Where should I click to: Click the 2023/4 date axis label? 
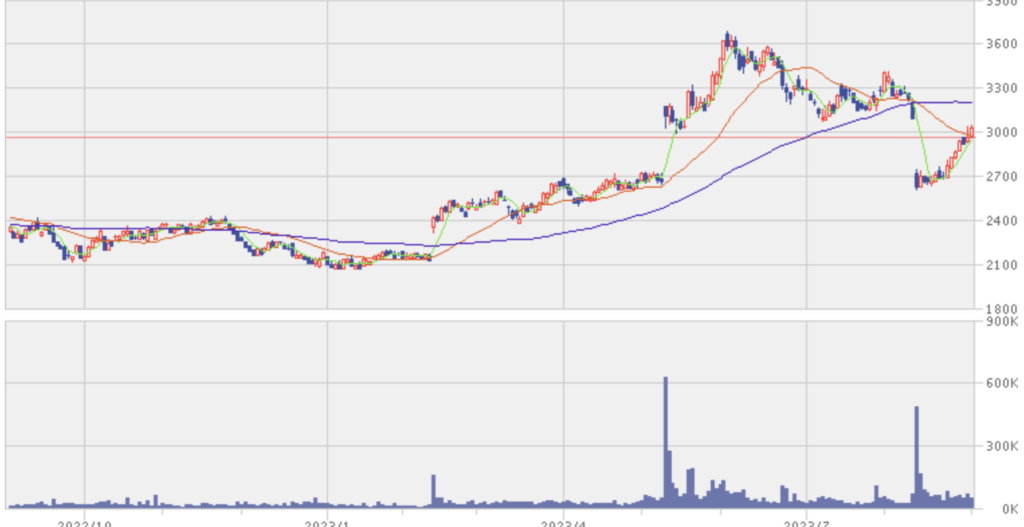[x=564, y=522]
